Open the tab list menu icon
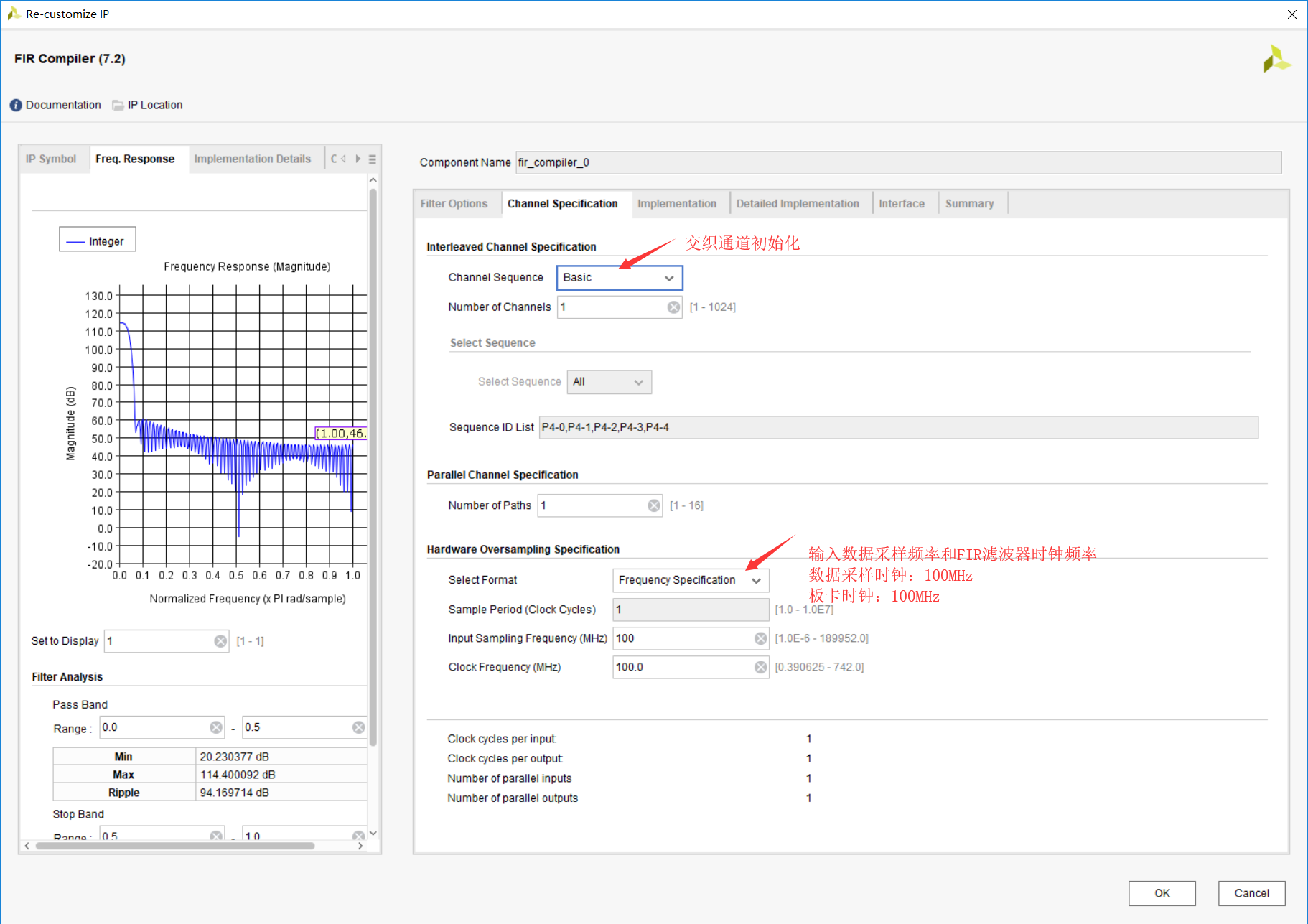This screenshot has width=1308, height=924. tap(372, 159)
